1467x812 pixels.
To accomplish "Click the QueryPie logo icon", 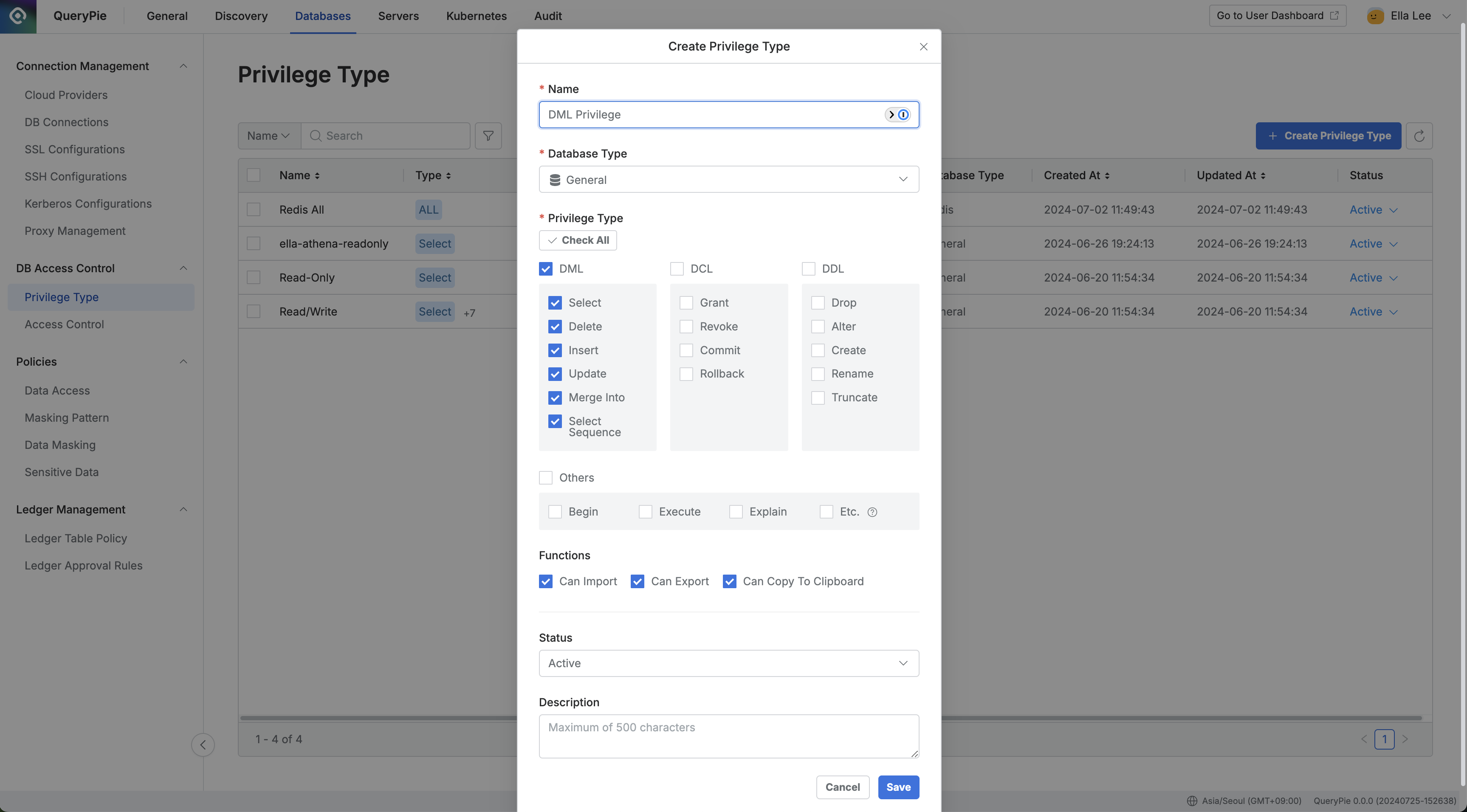I will pyautogui.click(x=18, y=16).
